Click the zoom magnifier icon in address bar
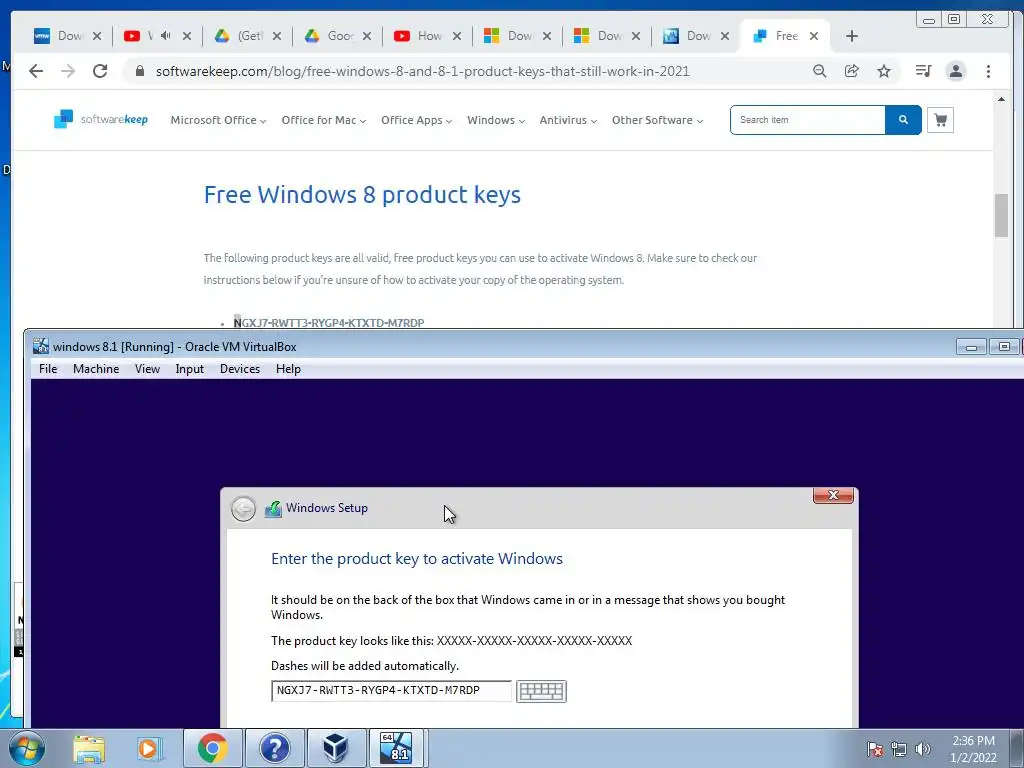Image resolution: width=1024 pixels, height=768 pixels. tap(820, 71)
